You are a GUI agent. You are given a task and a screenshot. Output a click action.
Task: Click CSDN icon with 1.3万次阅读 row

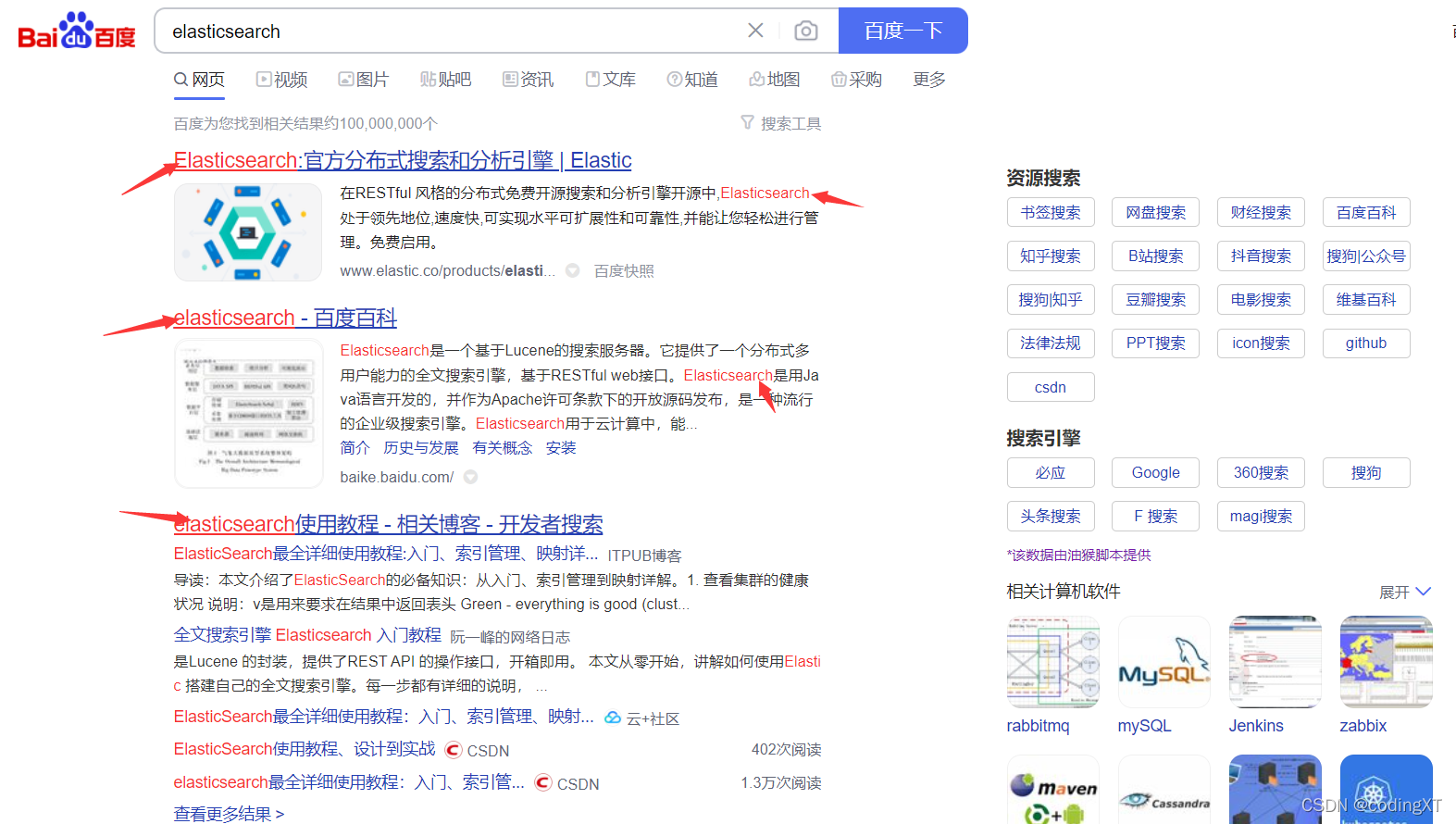[543, 782]
